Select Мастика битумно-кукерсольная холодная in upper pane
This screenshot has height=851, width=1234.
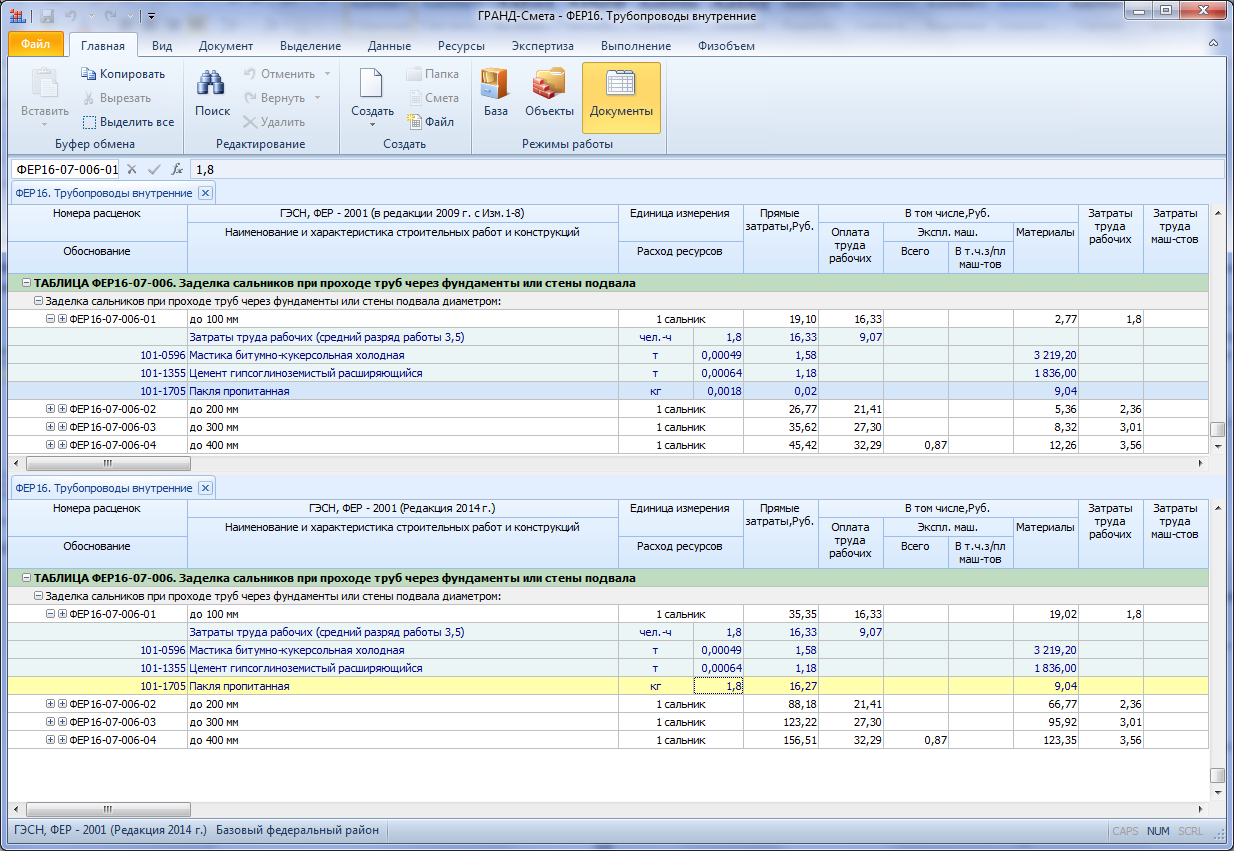point(297,355)
